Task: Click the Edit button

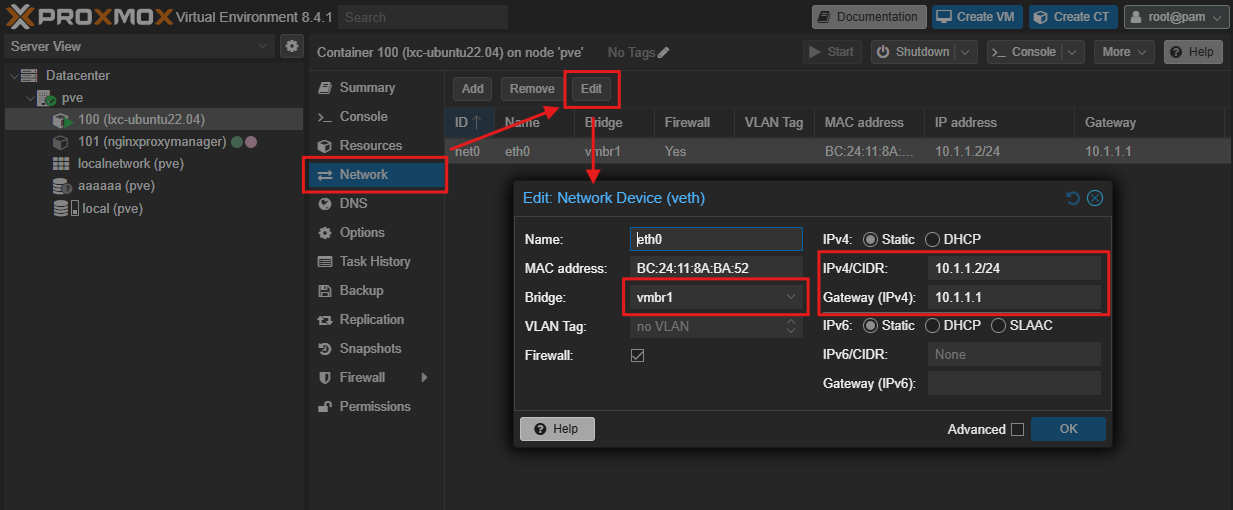Action: [x=592, y=89]
